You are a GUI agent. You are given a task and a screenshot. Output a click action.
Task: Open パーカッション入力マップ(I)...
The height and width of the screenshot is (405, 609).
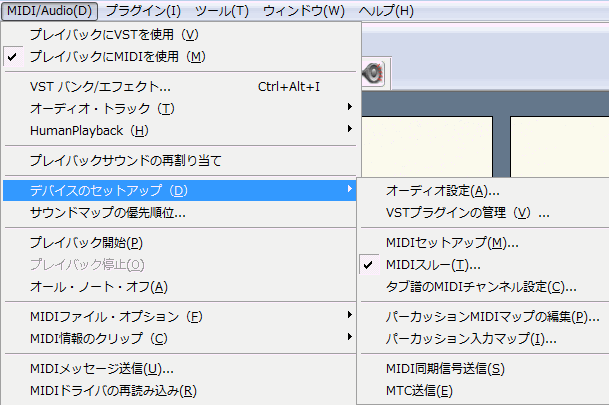(484, 339)
